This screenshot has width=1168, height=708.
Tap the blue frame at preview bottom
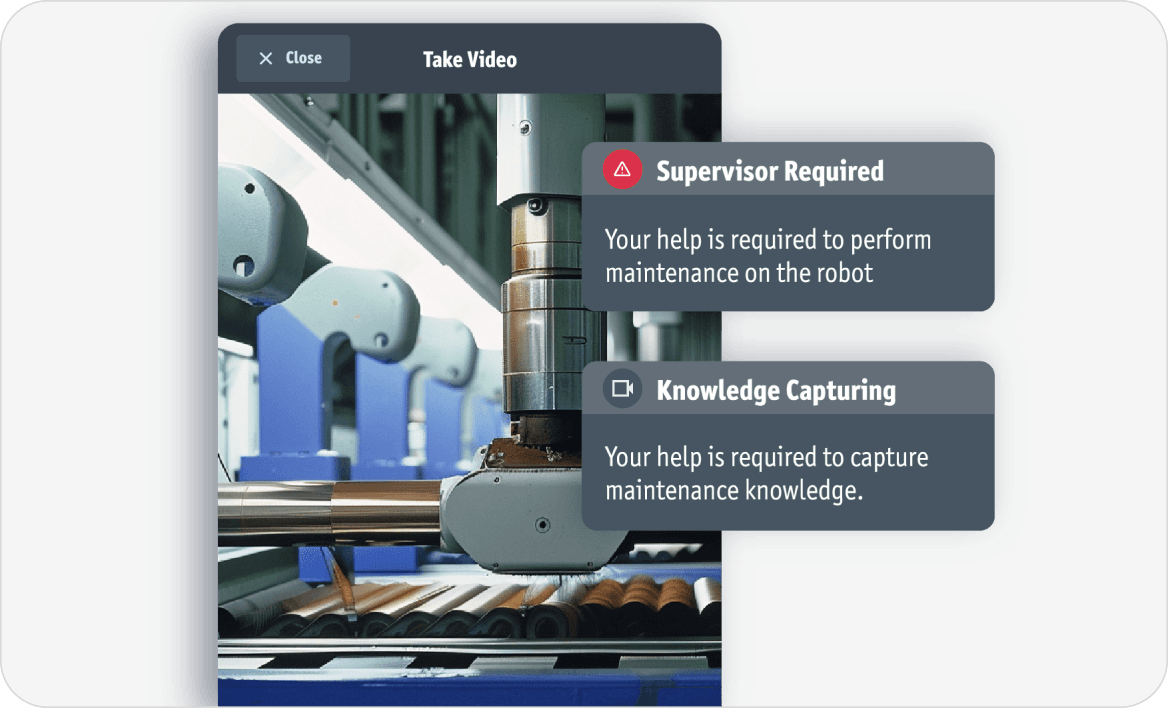[x=450, y=690]
